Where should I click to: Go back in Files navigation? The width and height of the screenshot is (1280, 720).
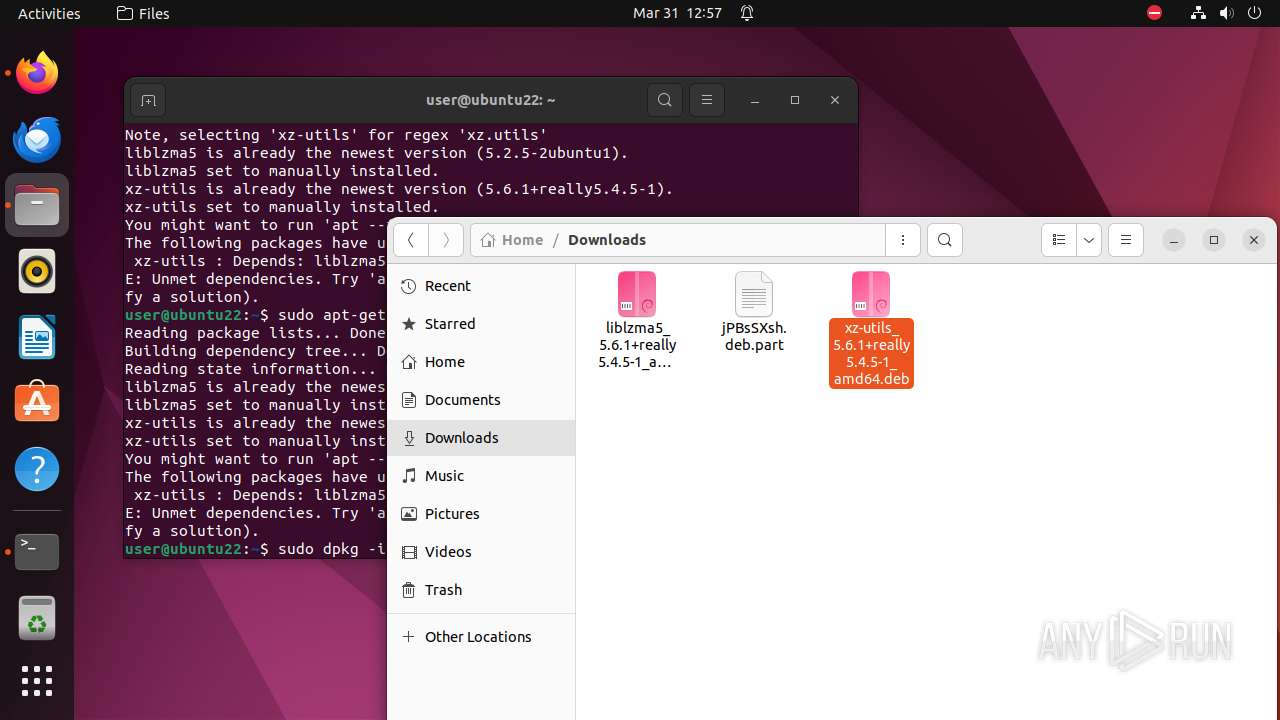point(411,240)
